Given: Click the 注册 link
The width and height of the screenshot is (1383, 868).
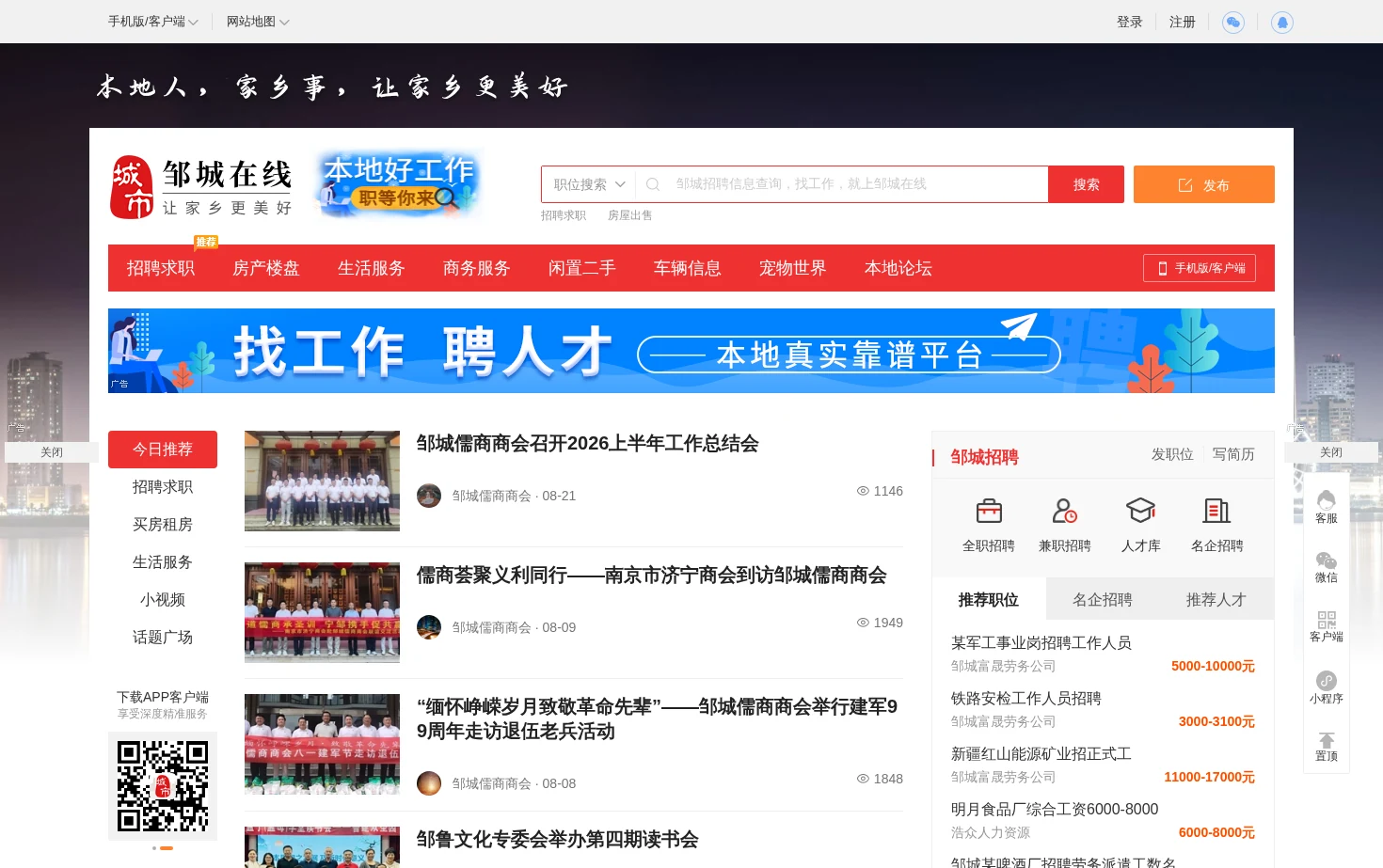Looking at the screenshot, I should (1183, 22).
